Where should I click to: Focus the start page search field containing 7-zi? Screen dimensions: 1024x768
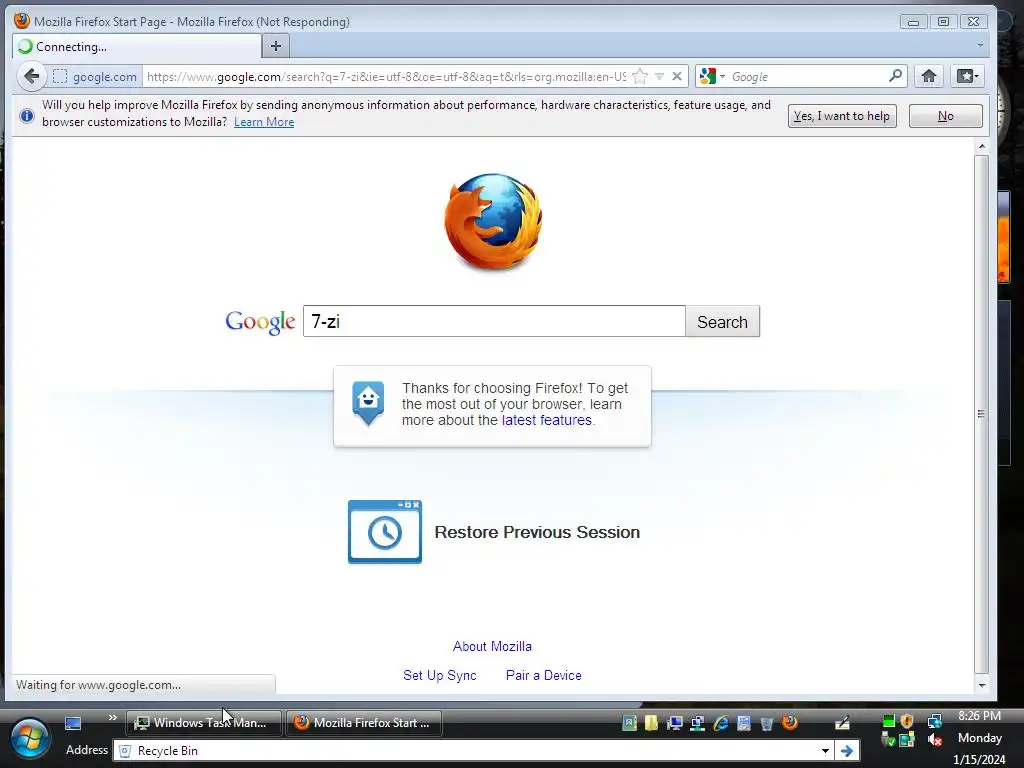[494, 321]
